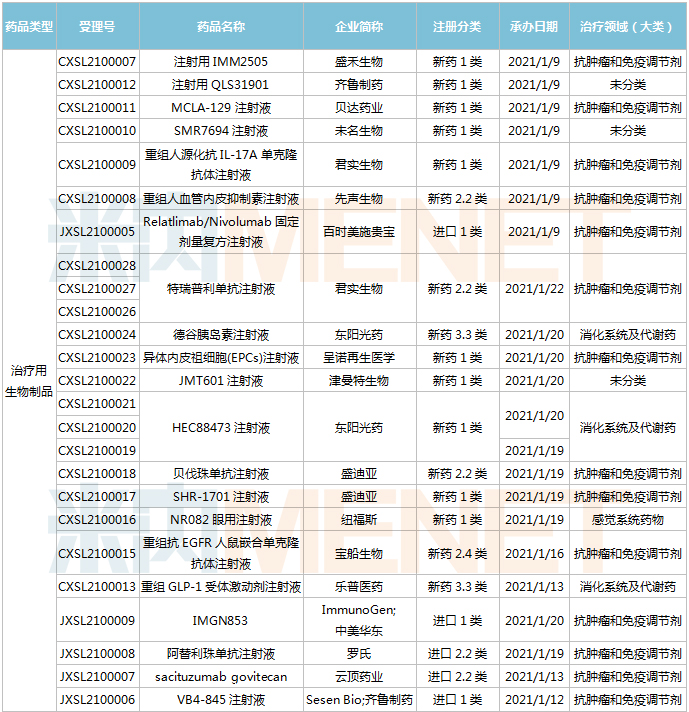Select cell SMR7694 注射液
689x712 pixels.
(x=221, y=131)
